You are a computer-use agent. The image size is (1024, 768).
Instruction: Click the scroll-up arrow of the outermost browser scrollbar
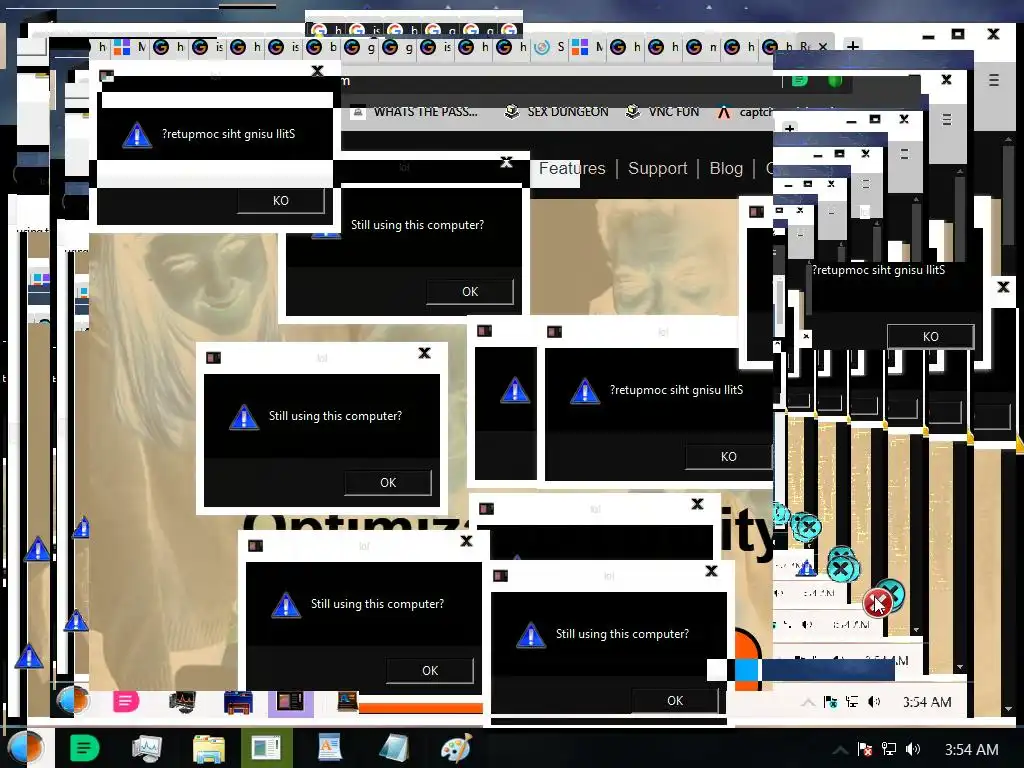[x=1009, y=140]
